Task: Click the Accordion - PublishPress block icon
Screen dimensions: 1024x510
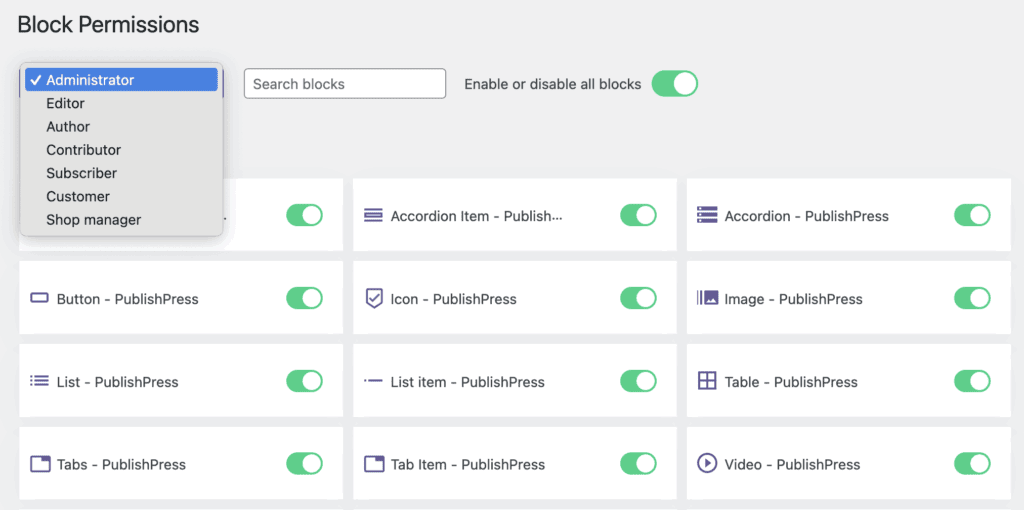Action: [707, 215]
